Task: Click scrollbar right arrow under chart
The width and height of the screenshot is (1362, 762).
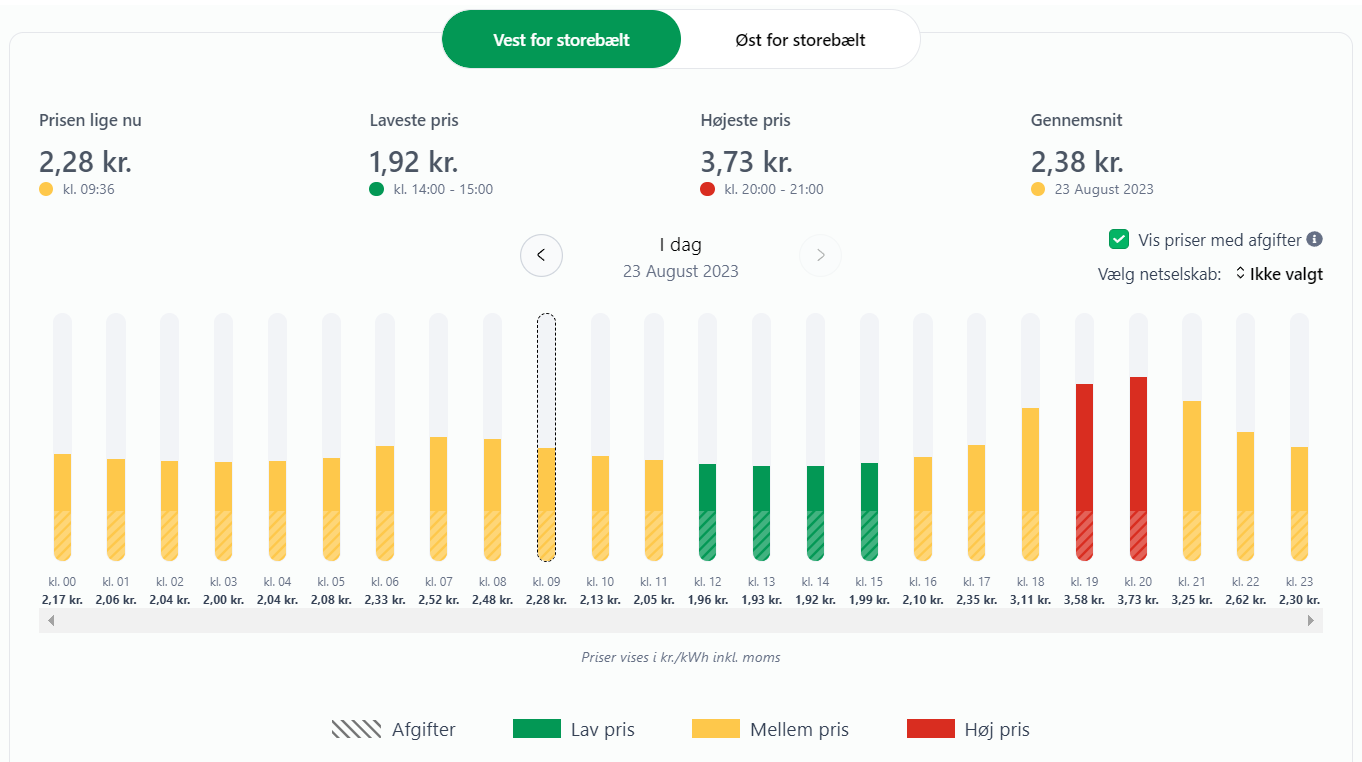Action: tap(1310, 621)
